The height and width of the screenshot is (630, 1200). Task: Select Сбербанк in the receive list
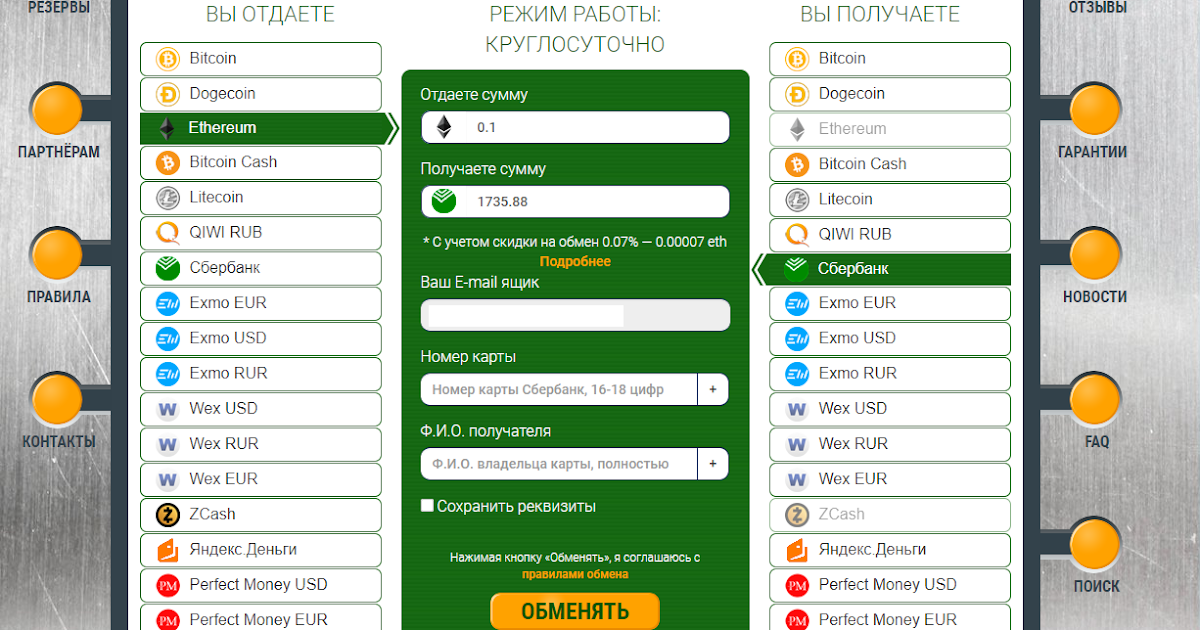pyautogui.click(x=882, y=269)
